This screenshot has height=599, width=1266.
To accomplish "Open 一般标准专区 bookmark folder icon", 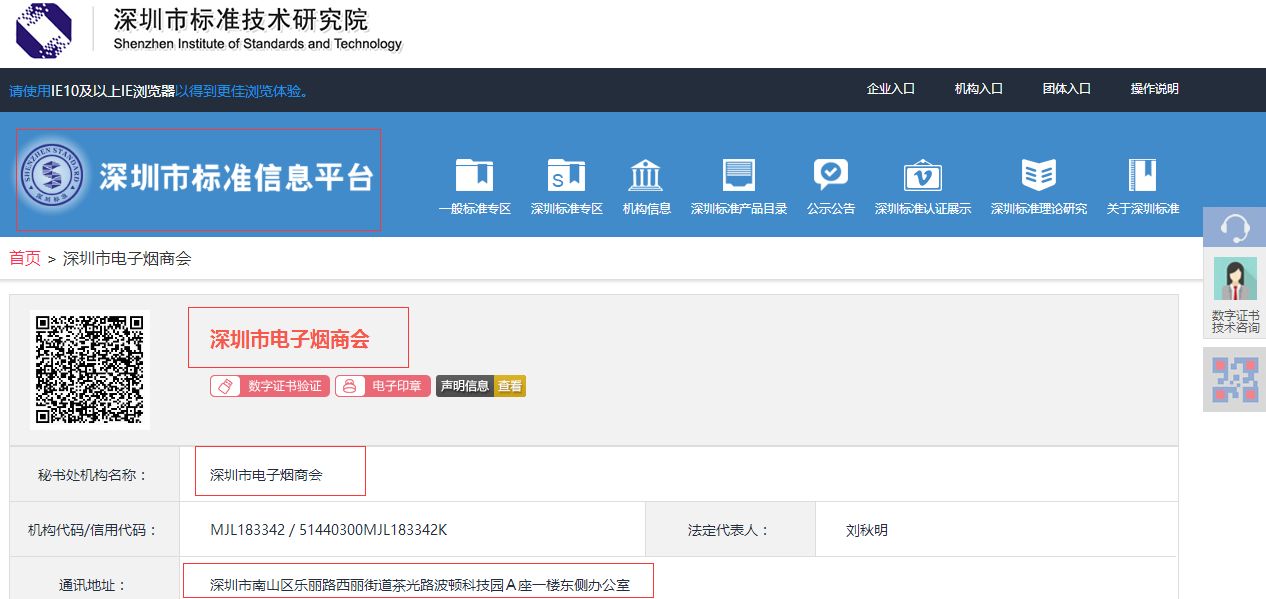I will coord(474,175).
